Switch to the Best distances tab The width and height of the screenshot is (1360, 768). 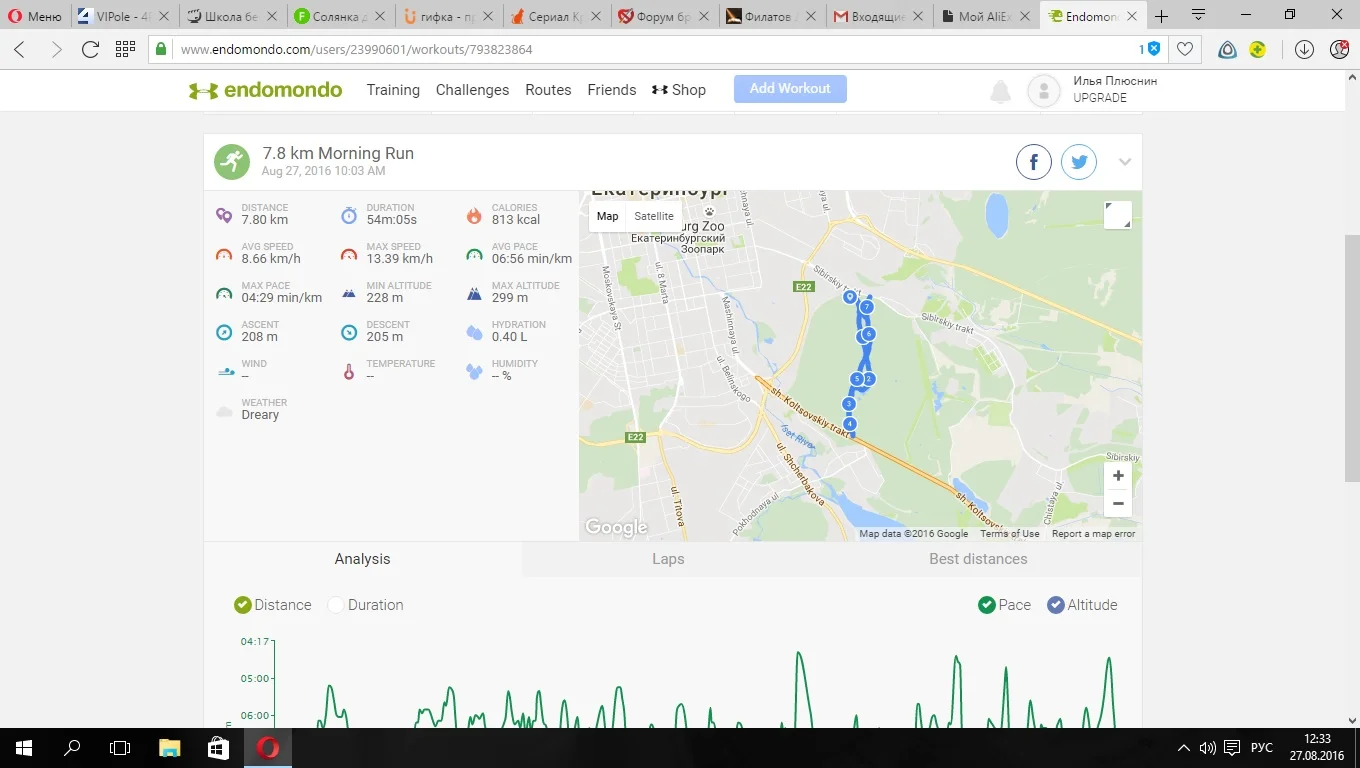point(978,559)
